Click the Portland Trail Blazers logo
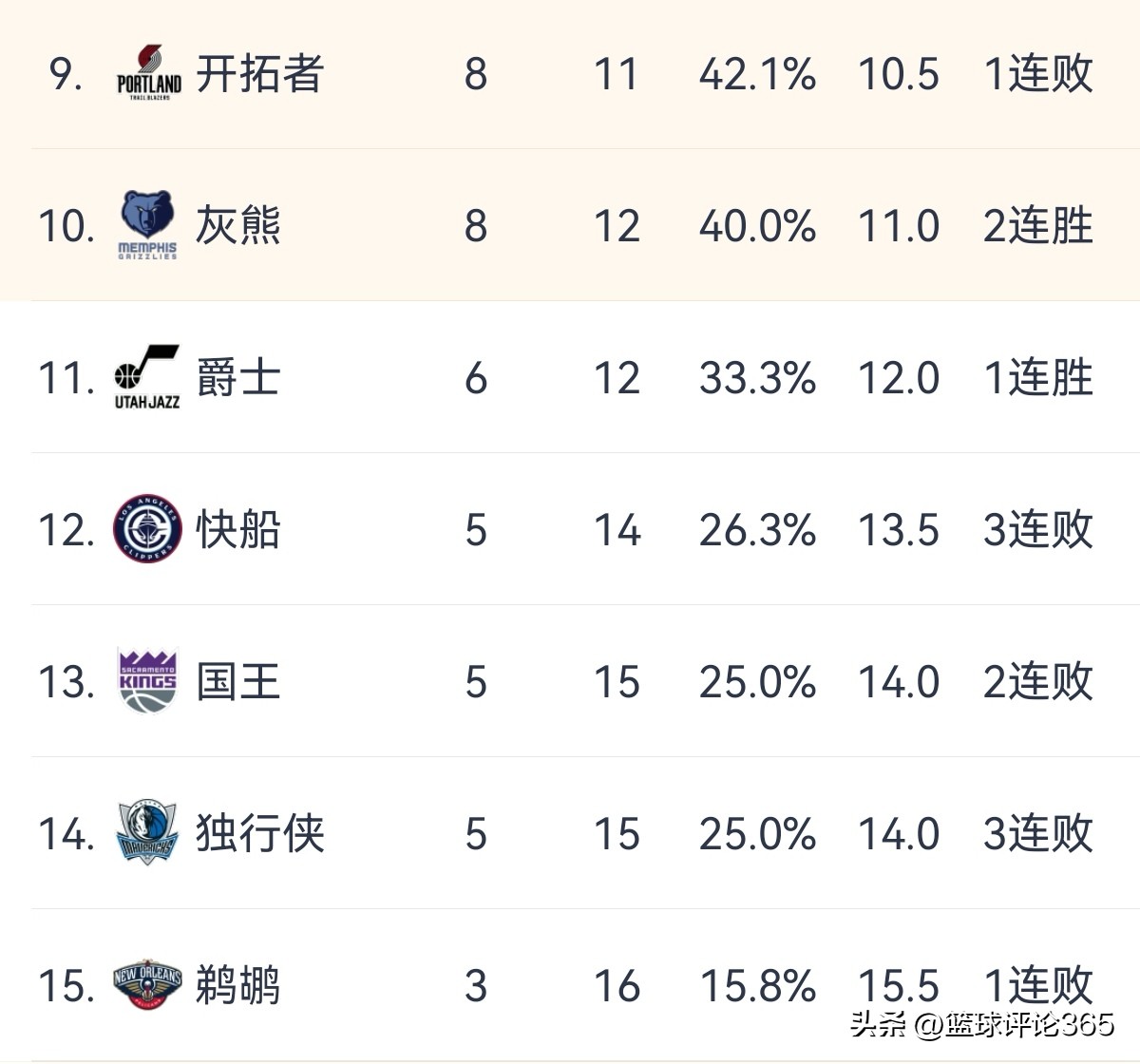The image size is (1140, 1064). coord(148,73)
